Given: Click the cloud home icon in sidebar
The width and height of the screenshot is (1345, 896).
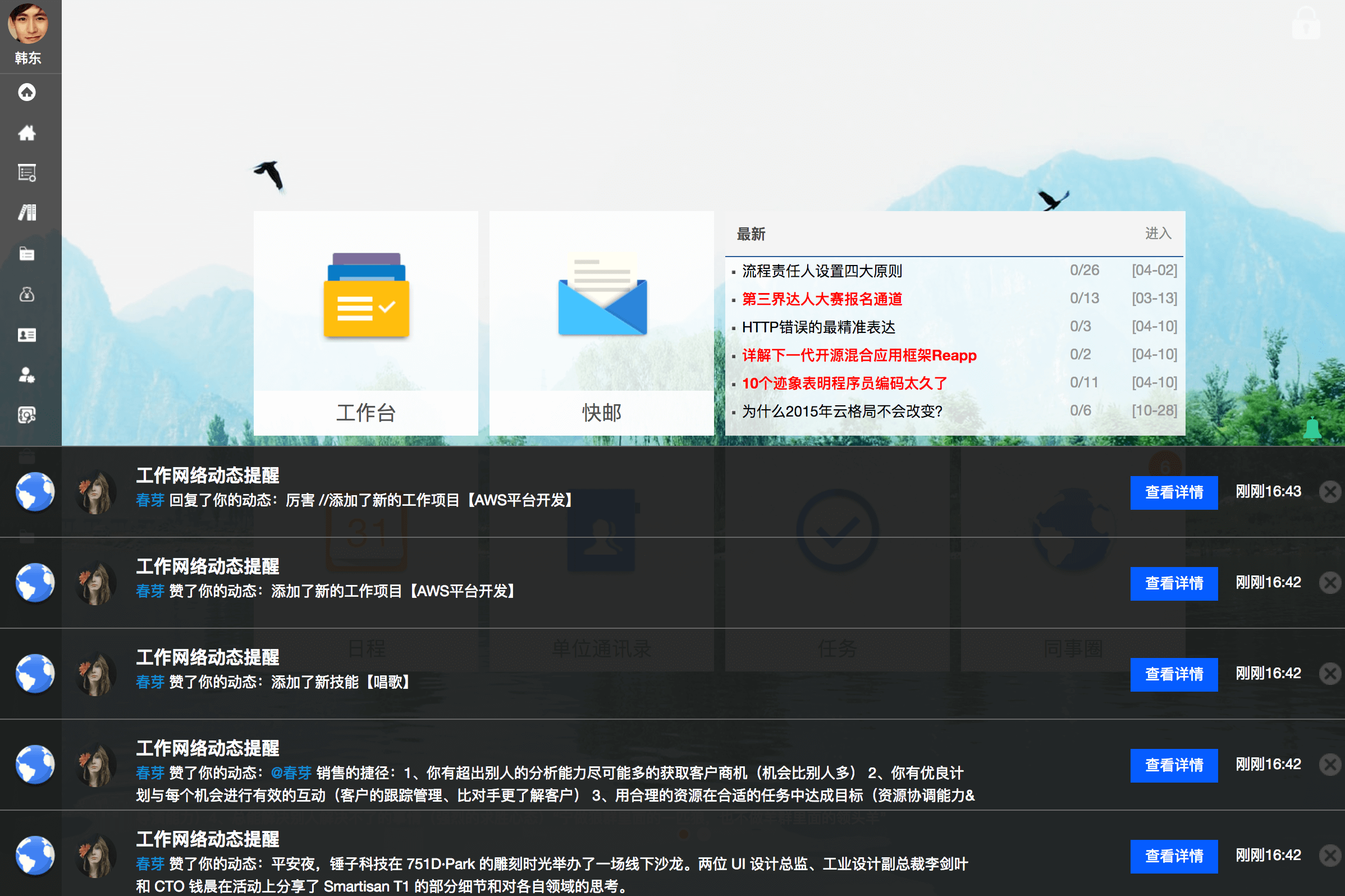Looking at the screenshot, I should [x=27, y=92].
